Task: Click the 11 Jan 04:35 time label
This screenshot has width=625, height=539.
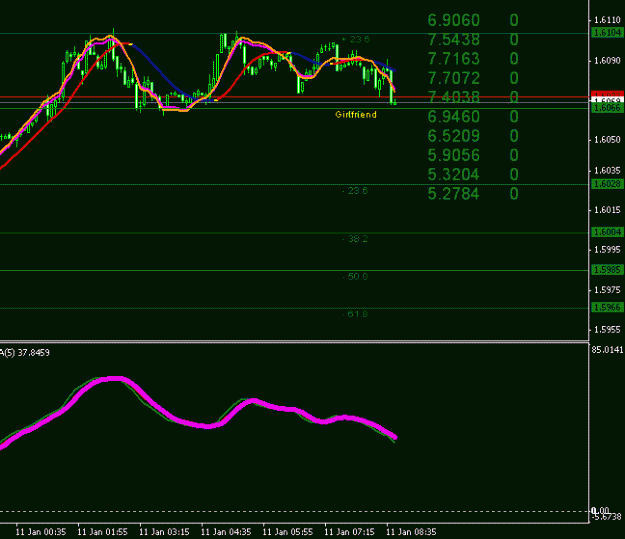Action: pos(226,532)
